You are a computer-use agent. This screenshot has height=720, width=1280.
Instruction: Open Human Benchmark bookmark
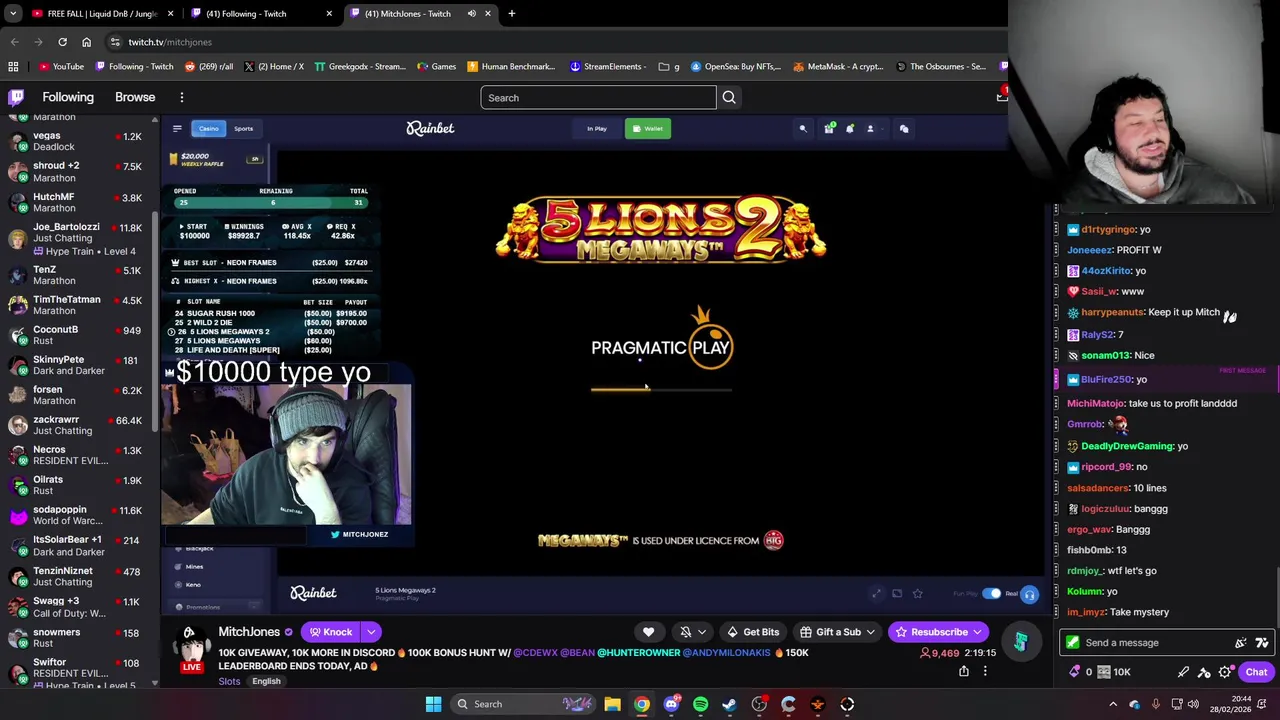click(x=510, y=66)
